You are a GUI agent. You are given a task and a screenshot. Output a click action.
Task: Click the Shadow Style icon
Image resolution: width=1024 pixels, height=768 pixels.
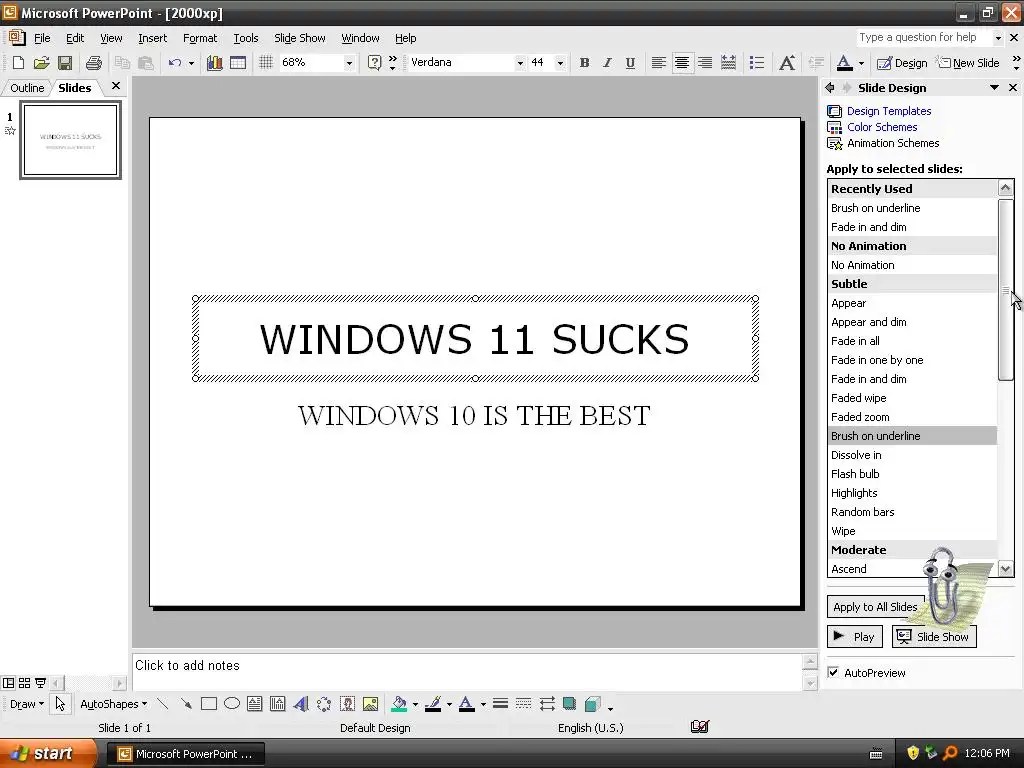tap(569, 704)
